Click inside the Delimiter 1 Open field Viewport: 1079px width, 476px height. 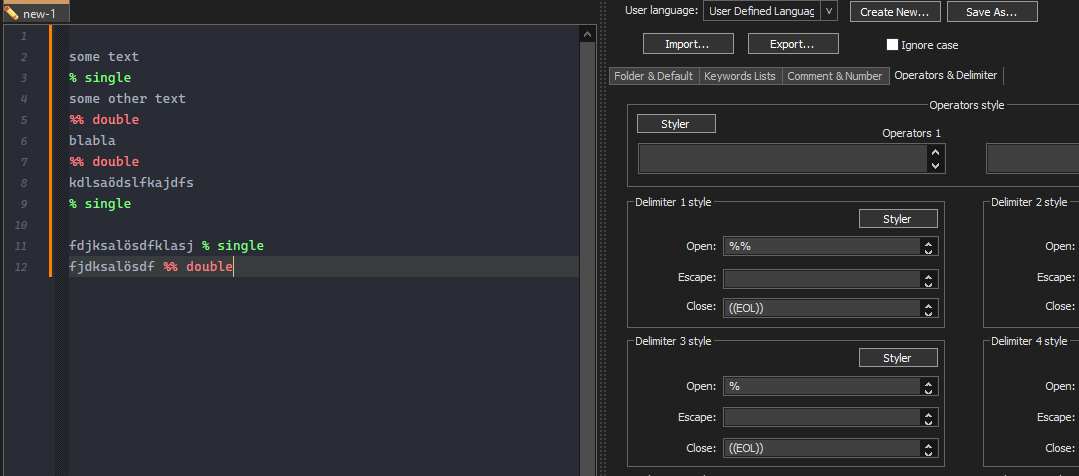(x=821, y=247)
